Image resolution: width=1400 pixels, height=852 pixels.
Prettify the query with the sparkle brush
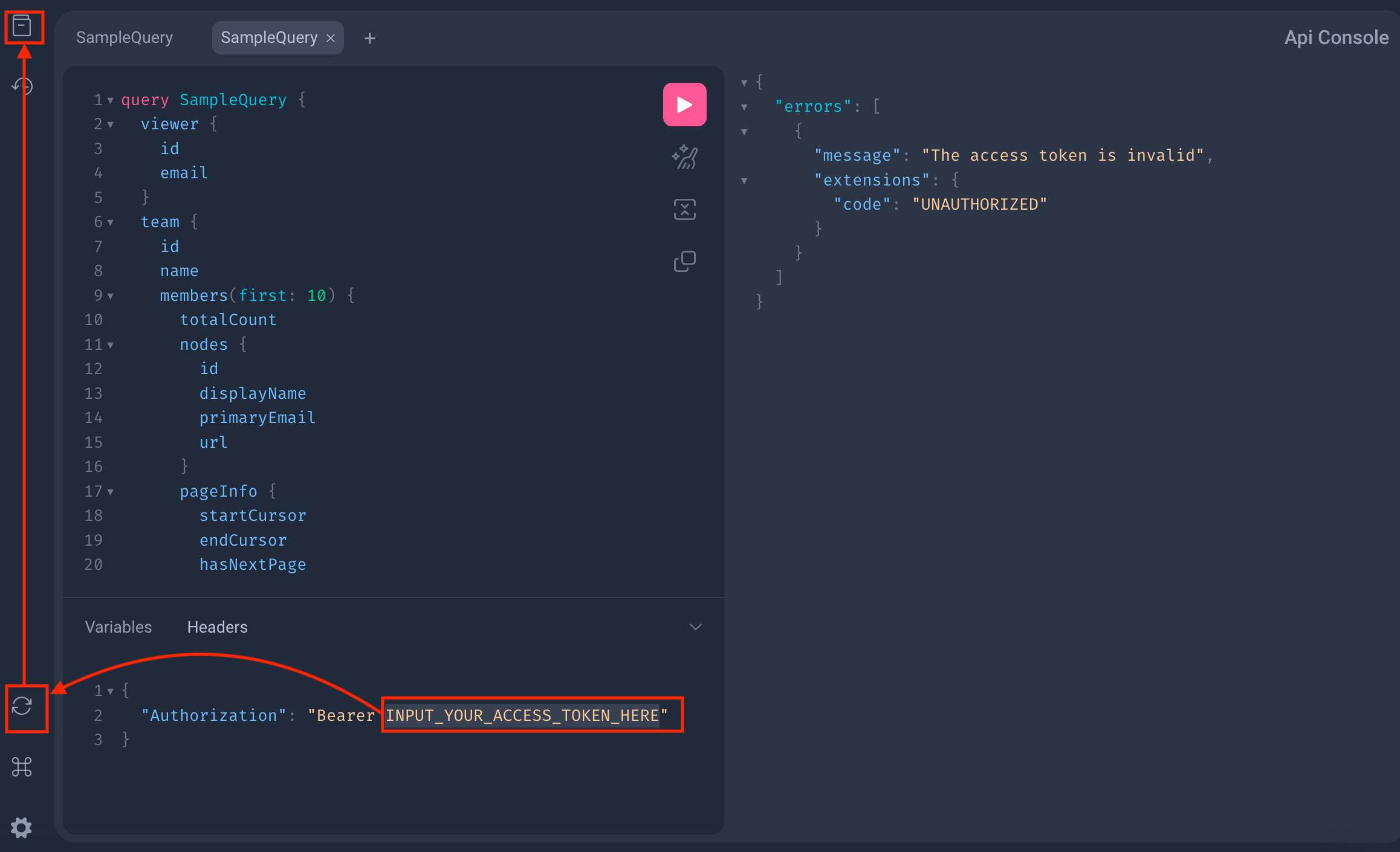[x=684, y=157]
